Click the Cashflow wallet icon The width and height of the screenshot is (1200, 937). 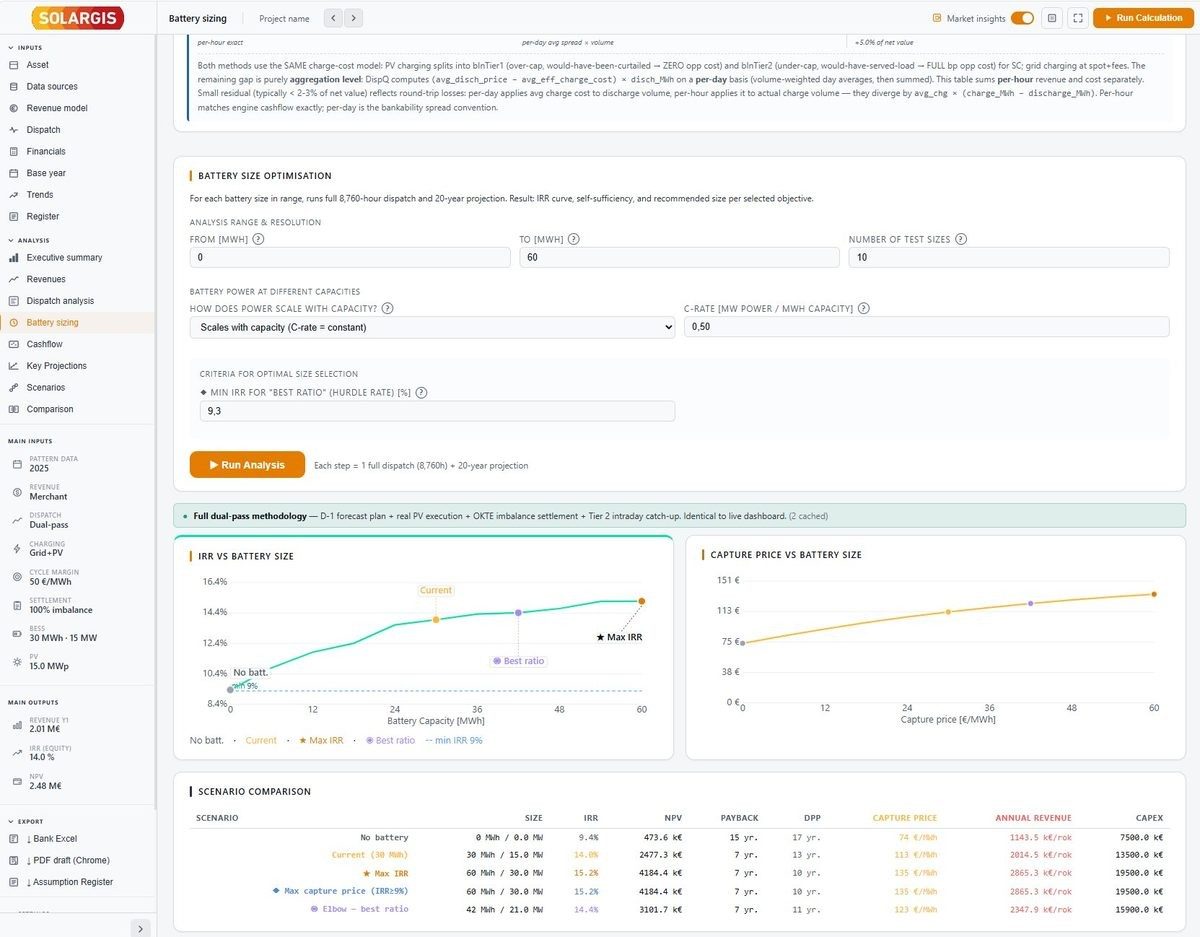(x=14, y=344)
